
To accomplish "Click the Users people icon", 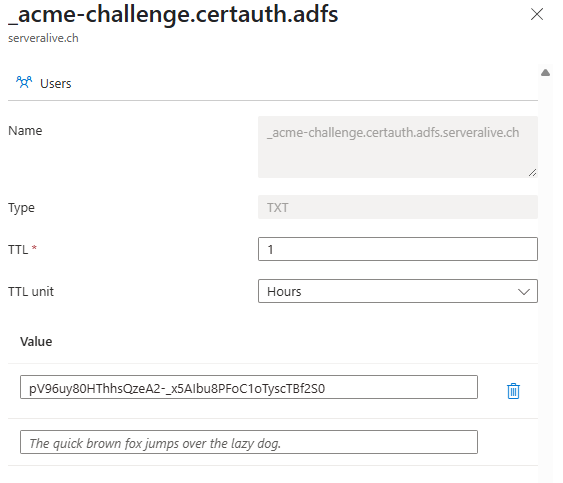I will coord(24,83).
